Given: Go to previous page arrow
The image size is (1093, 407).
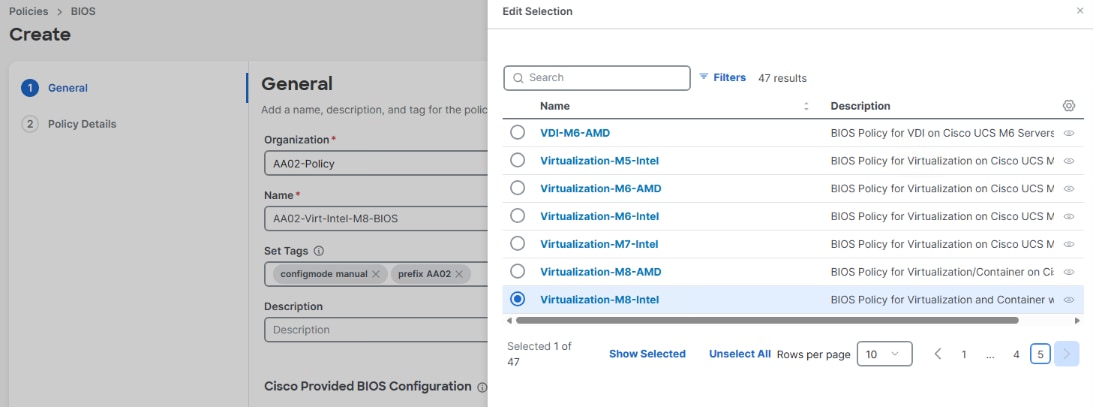Looking at the screenshot, I should click(938, 354).
